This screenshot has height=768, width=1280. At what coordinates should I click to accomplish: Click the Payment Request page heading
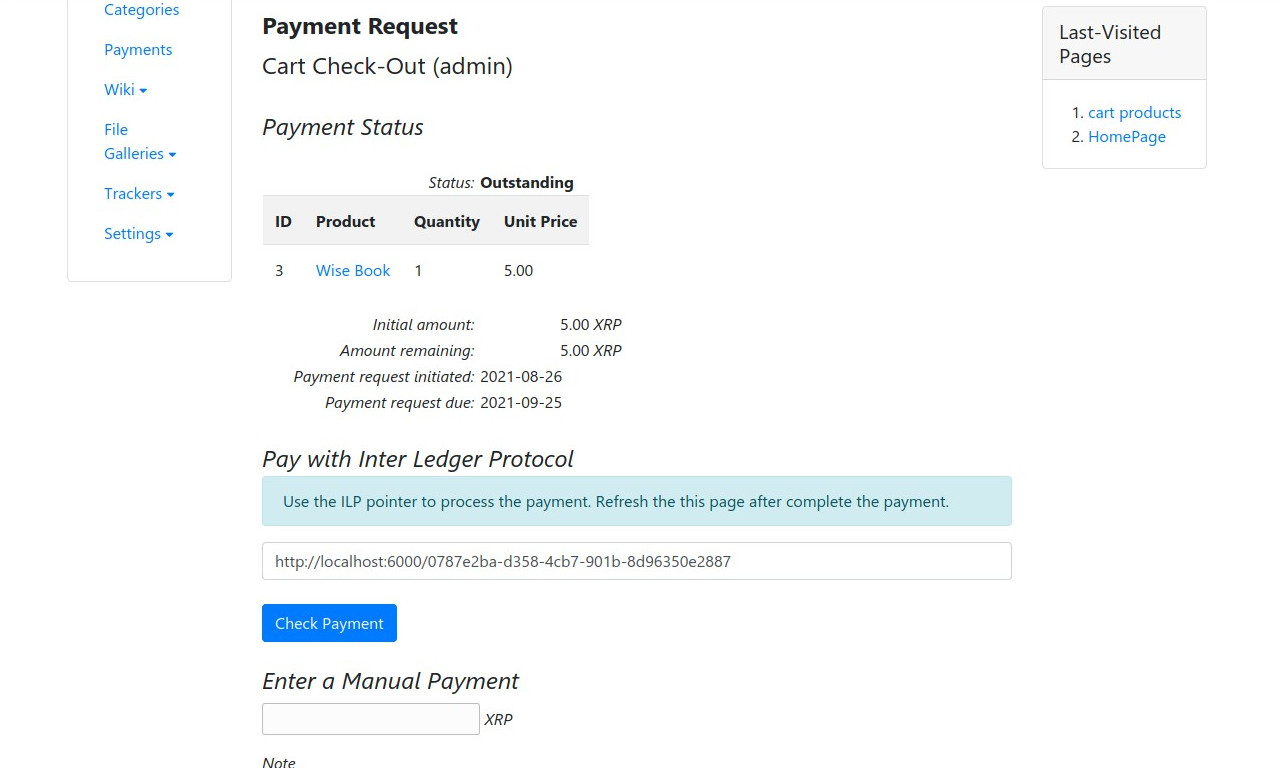360,27
